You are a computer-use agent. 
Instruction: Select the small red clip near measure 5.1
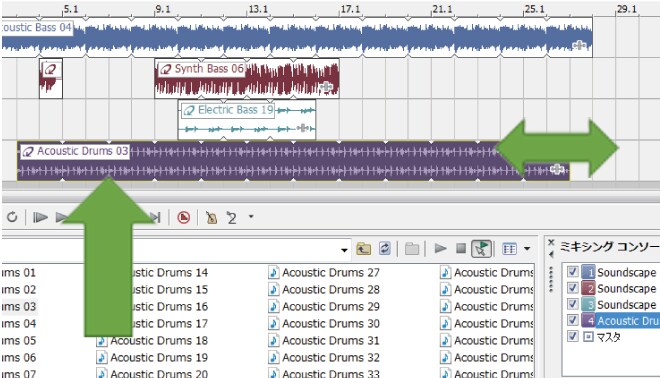(51, 79)
